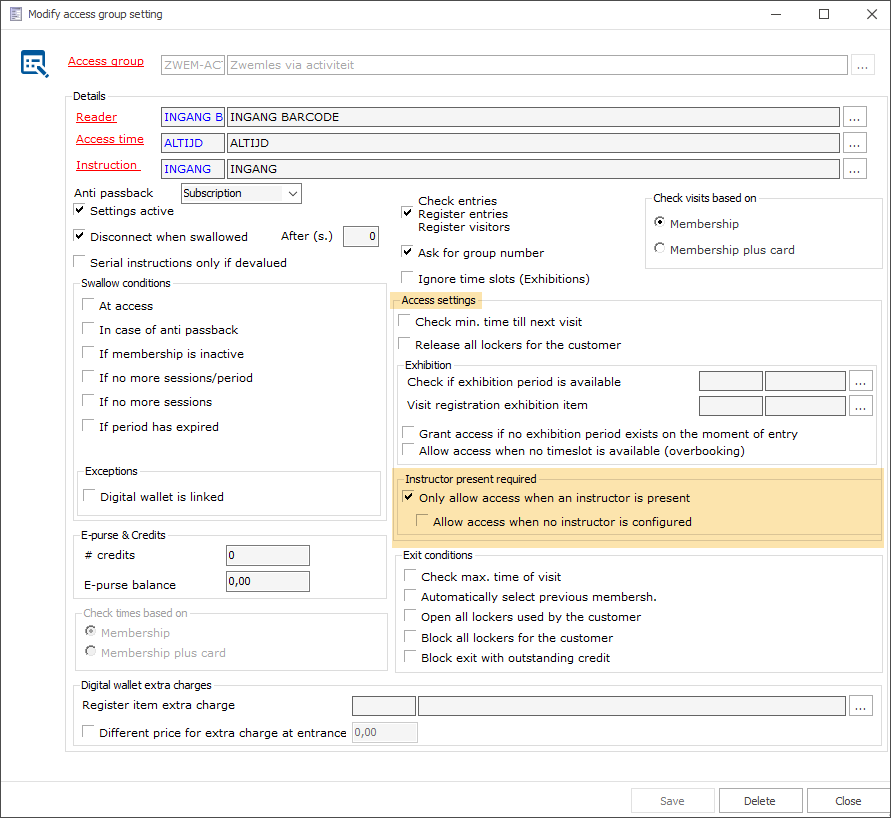The width and height of the screenshot is (891, 818).
Task: Click the Instruction code field INGANG
Action: (193, 169)
